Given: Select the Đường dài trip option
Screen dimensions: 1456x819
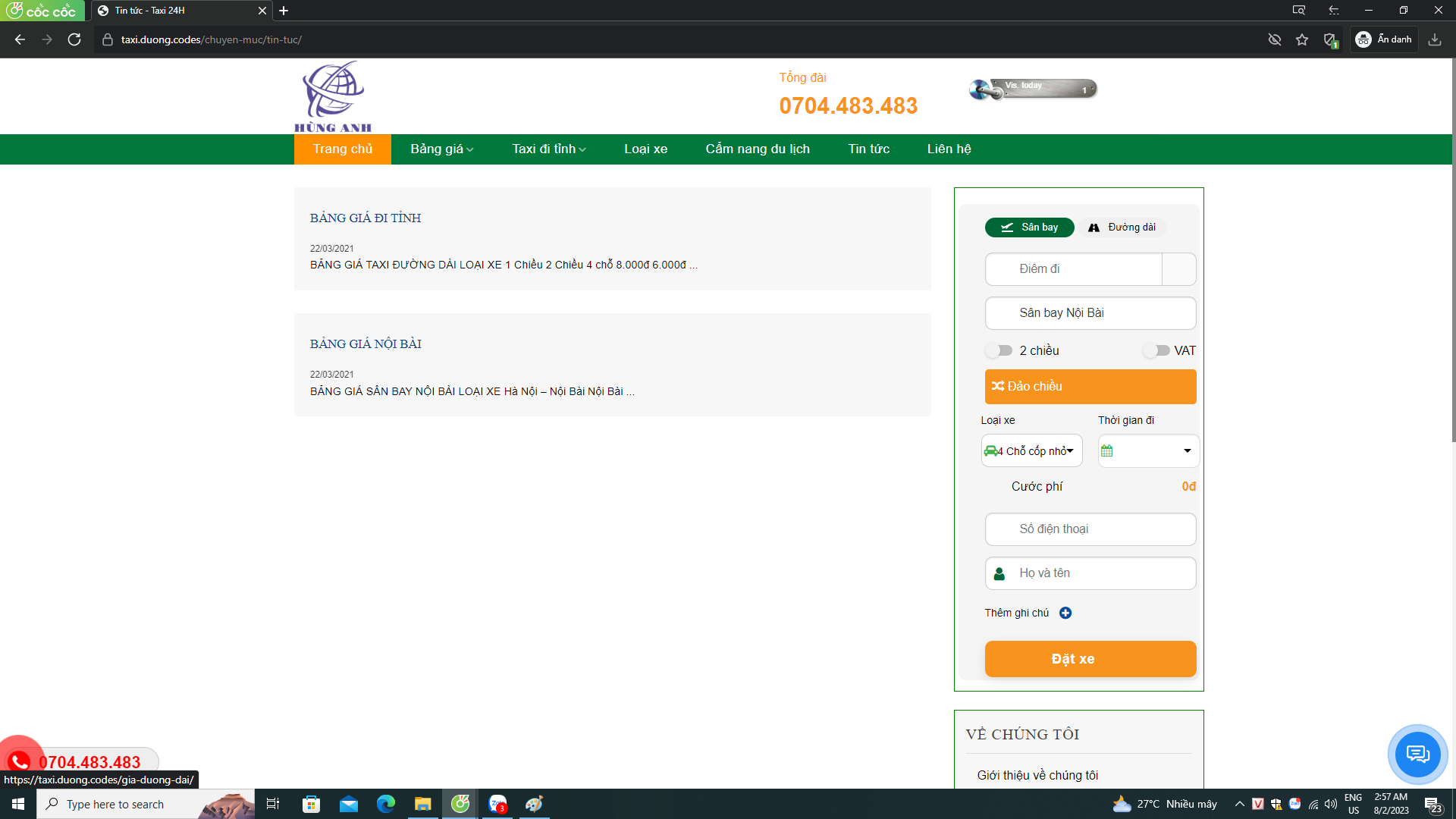Looking at the screenshot, I should (x=1122, y=227).
